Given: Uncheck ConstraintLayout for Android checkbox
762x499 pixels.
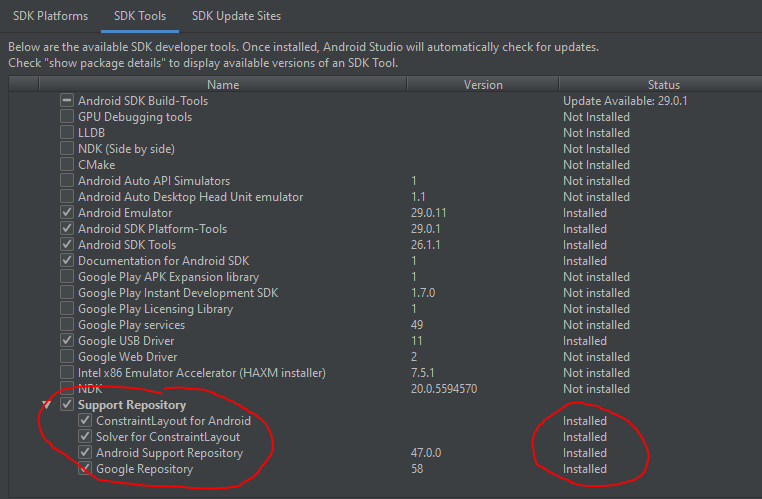Looking at the screenshot, I should [x=85, y=420].
